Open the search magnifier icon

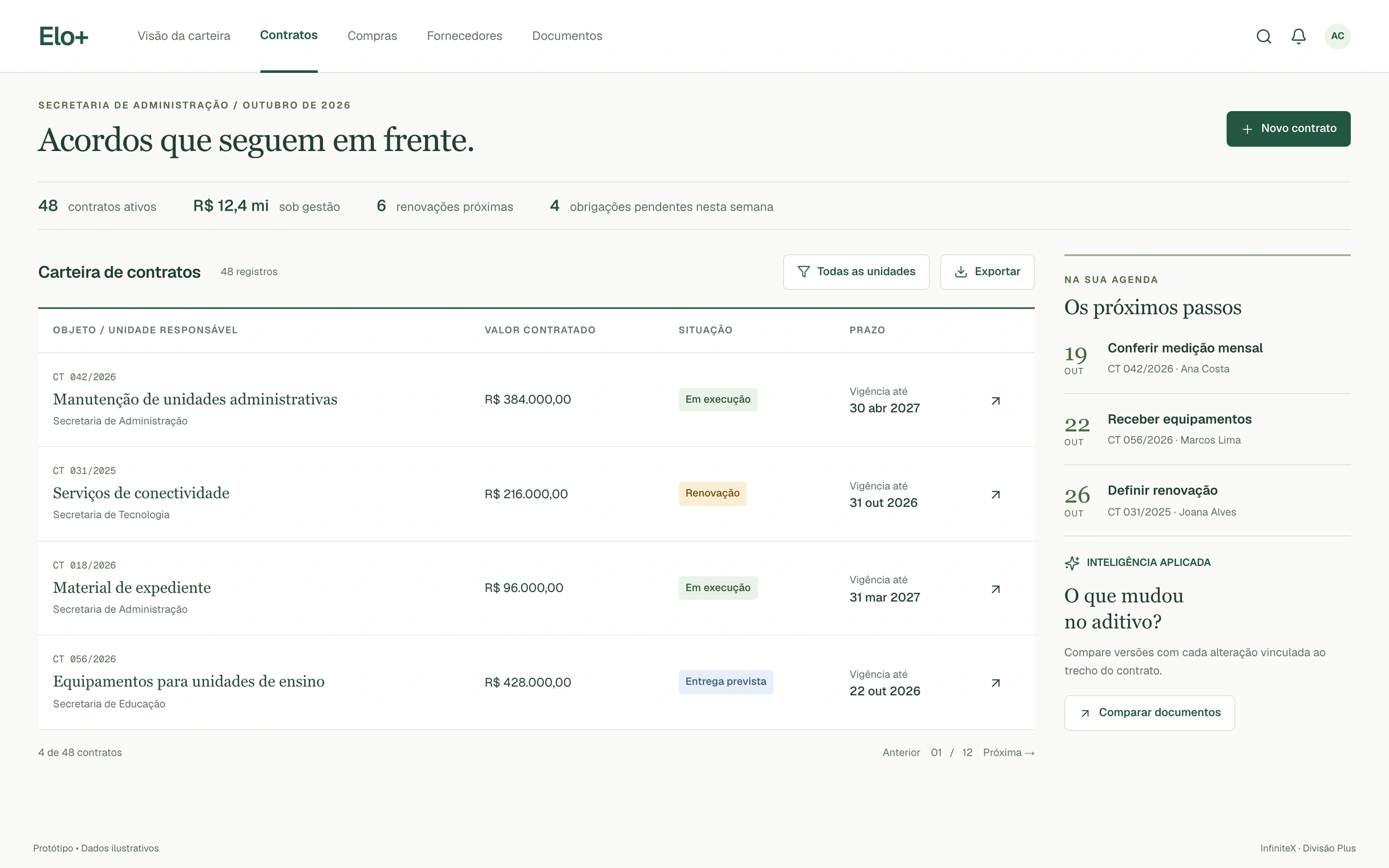[x=1264, y=36]
